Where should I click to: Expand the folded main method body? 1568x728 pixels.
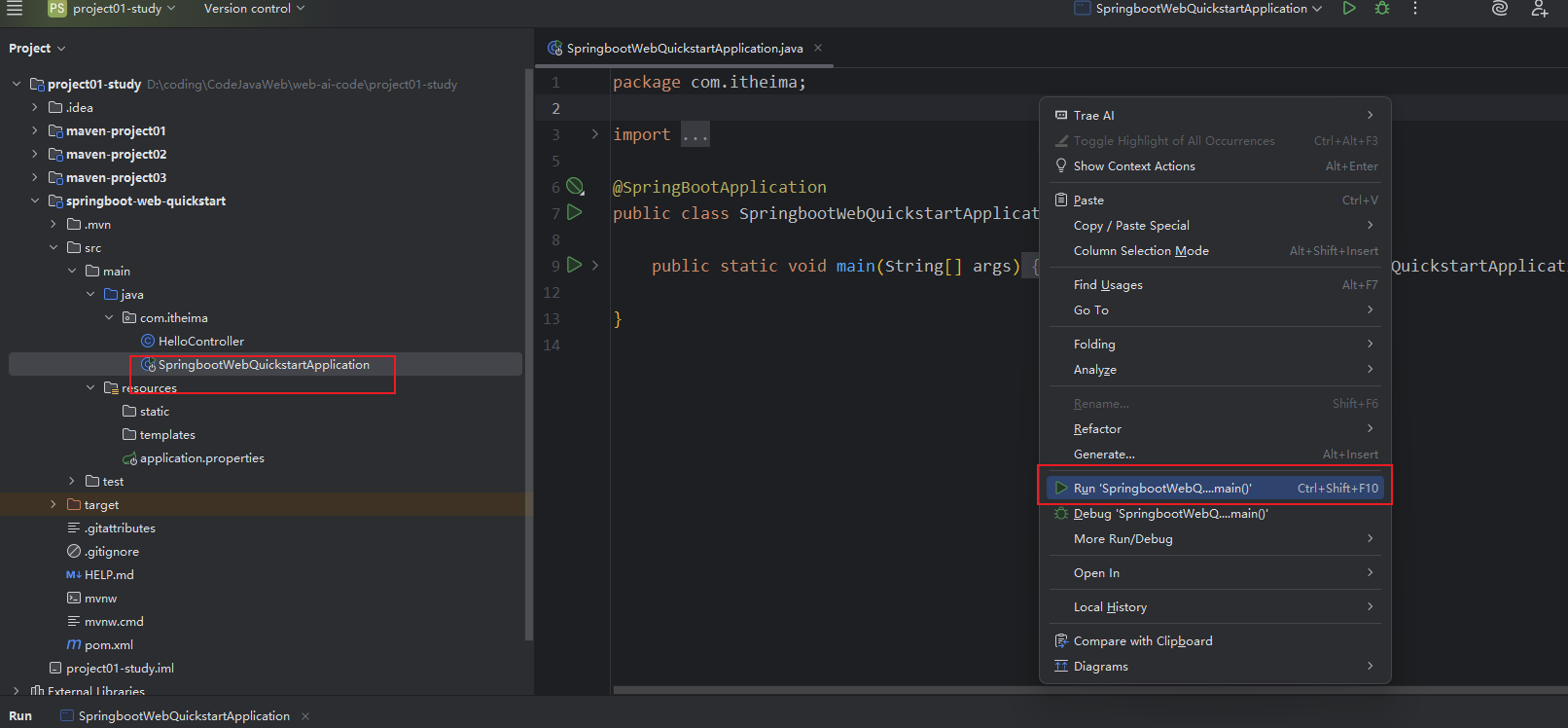pyautogui.click(x=595, y=265)
